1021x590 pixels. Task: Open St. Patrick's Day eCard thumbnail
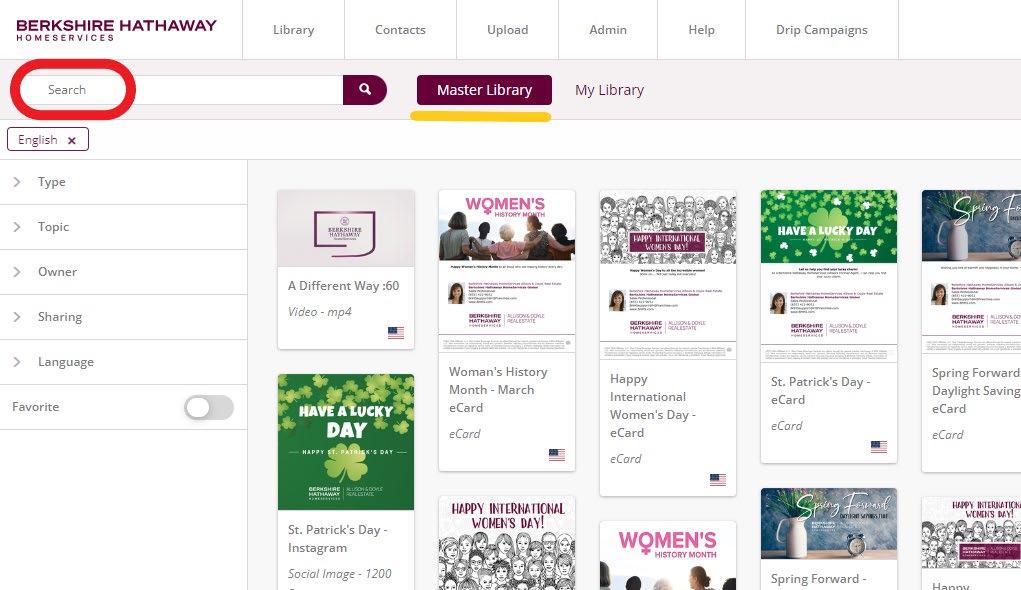click(x=829, y=275)
